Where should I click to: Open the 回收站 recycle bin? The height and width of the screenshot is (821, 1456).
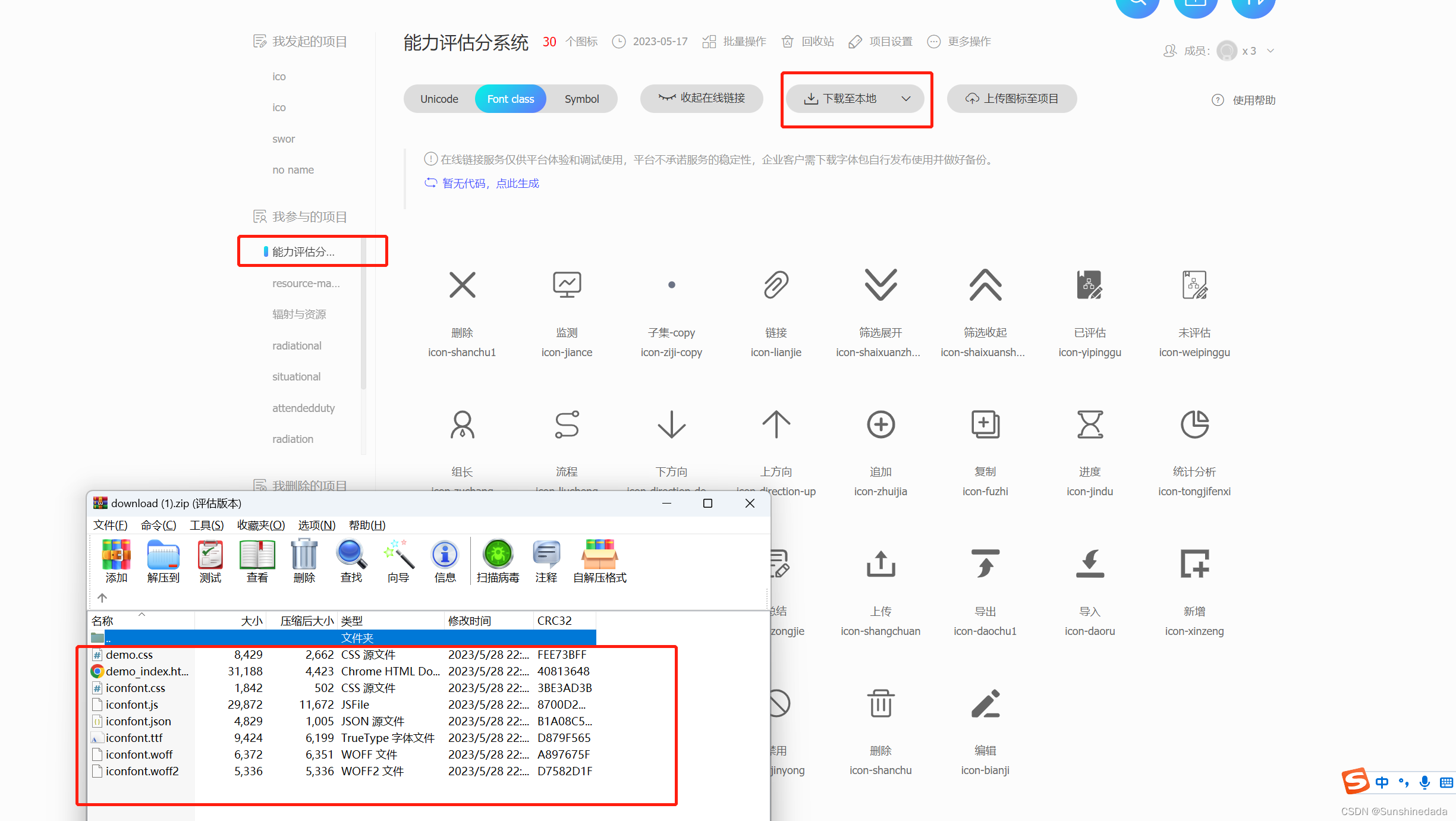click(808, 42)
